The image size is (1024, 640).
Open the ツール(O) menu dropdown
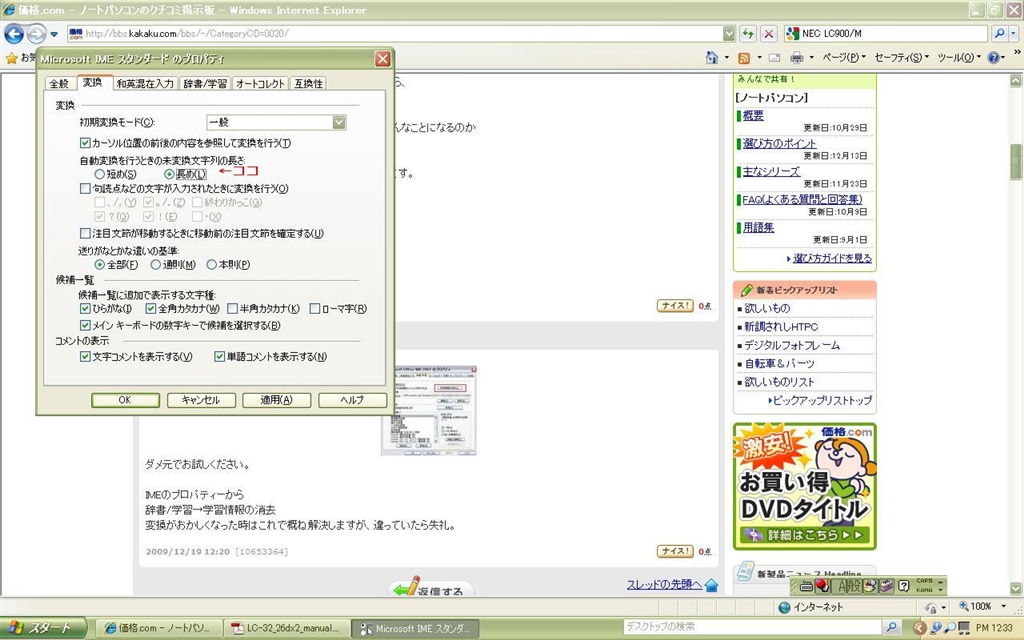coord(959,57)
